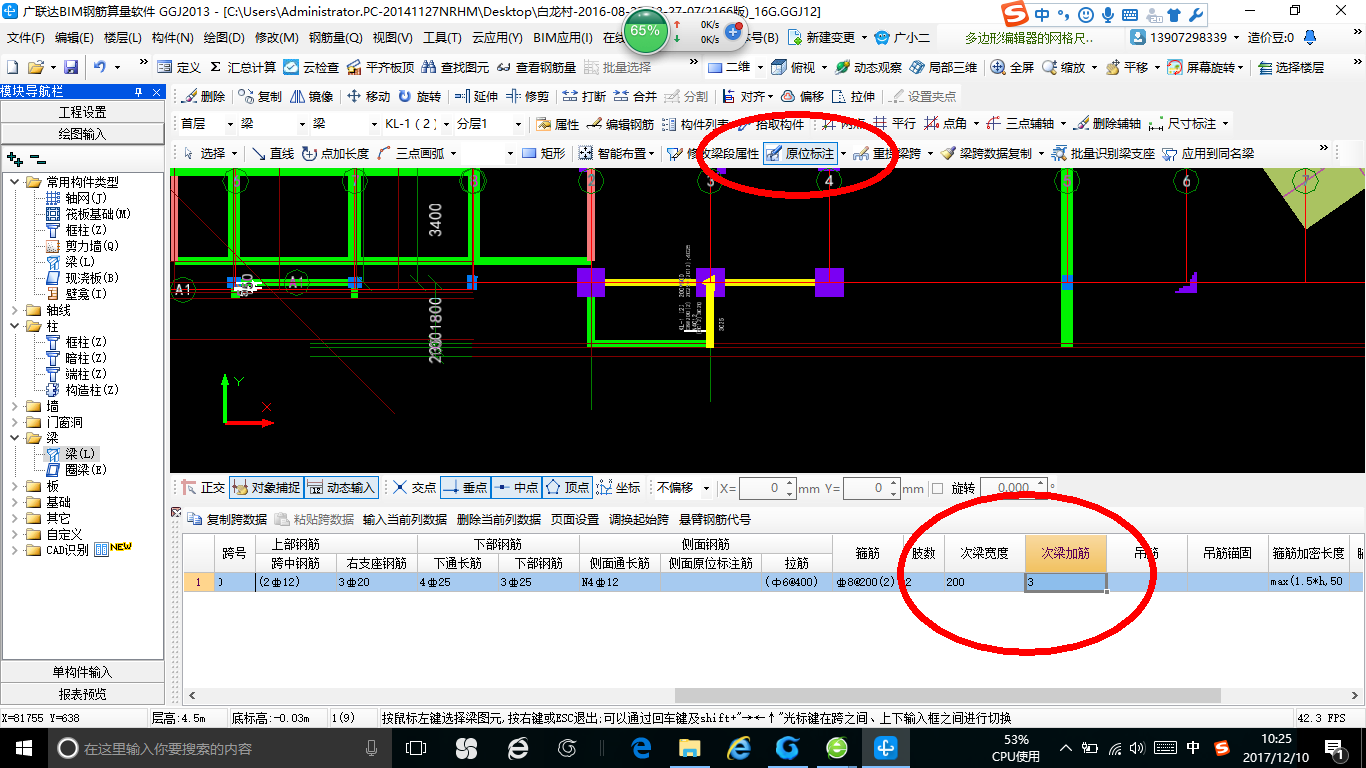
Task: Toggle 坐标 coordinate snap
Action: point(618,488)
